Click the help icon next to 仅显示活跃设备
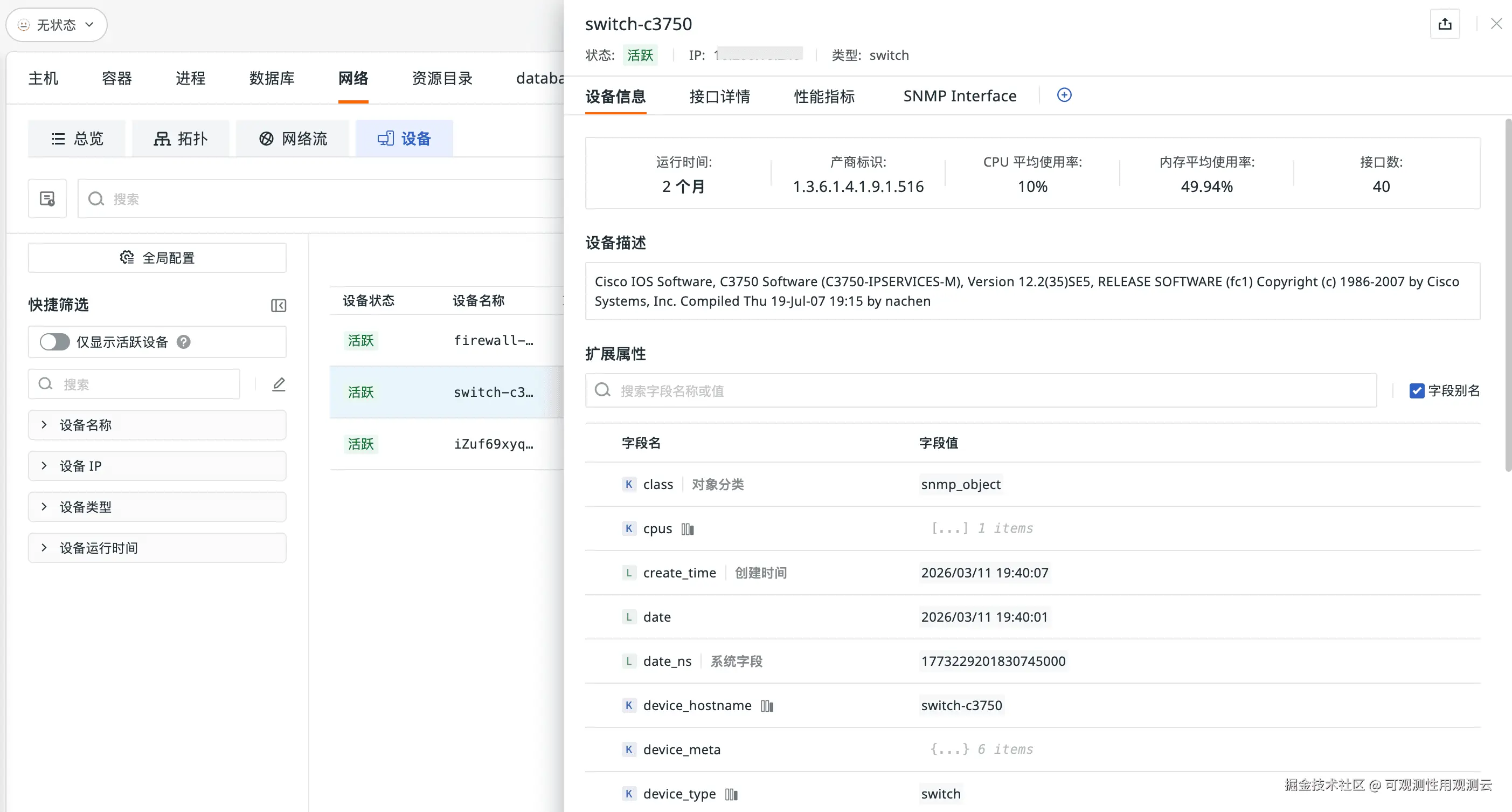Screen dimensions: 1512x812 point(184,342)
